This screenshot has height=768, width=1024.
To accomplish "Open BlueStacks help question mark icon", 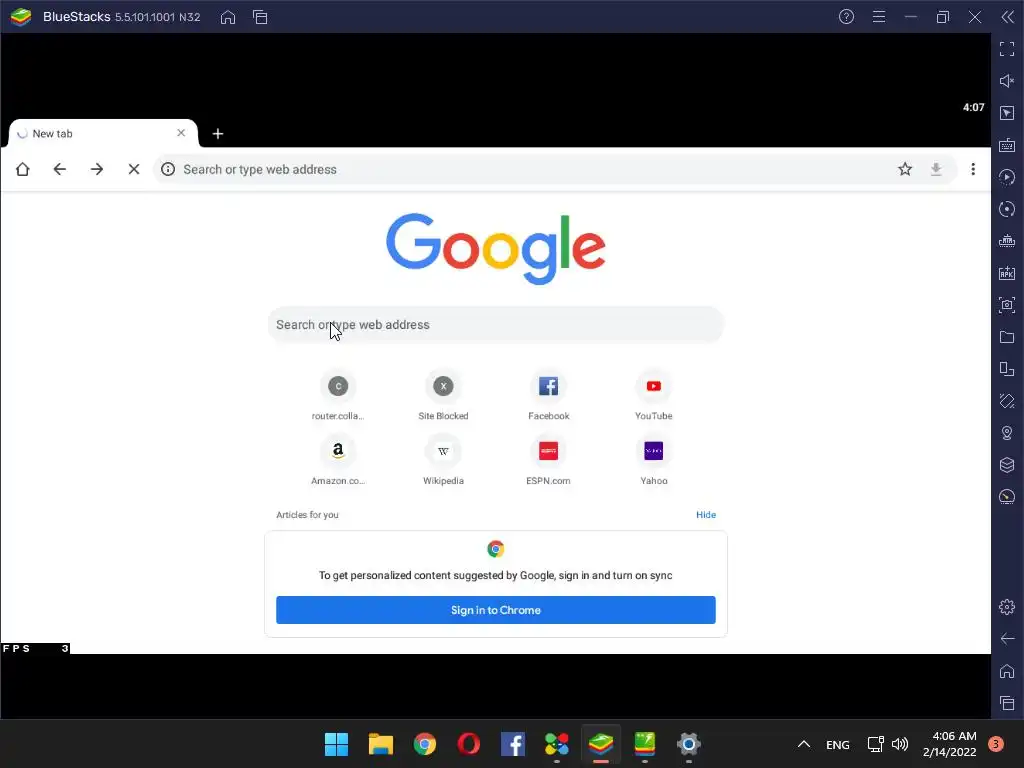I will (846, 17).
